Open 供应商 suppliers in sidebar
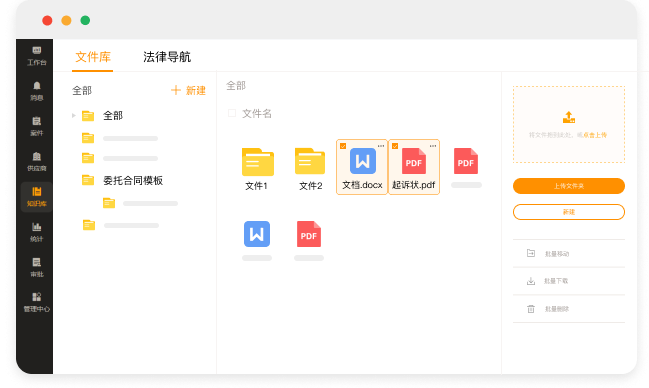The height and width of the screenshot is (388, 649). tap(36, 161)
